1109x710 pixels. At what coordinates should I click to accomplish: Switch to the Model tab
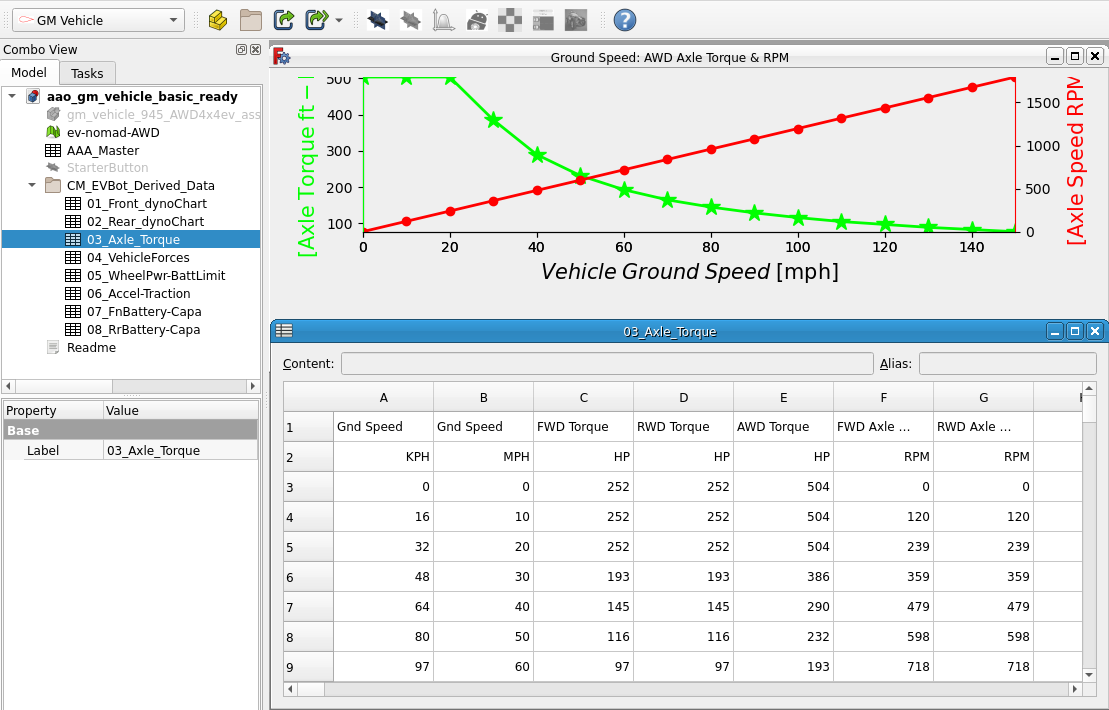pos(29,73)
